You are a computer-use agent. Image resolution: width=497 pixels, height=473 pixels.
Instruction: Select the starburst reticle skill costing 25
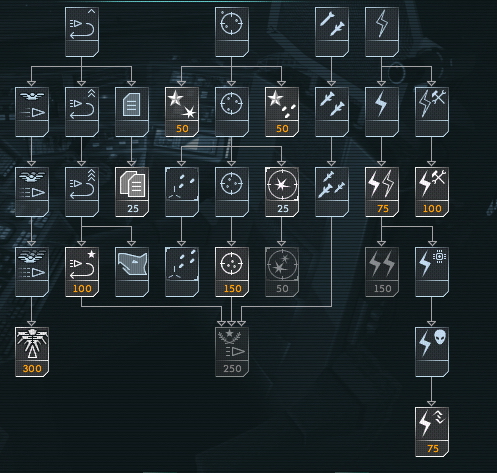click(282, 192)
